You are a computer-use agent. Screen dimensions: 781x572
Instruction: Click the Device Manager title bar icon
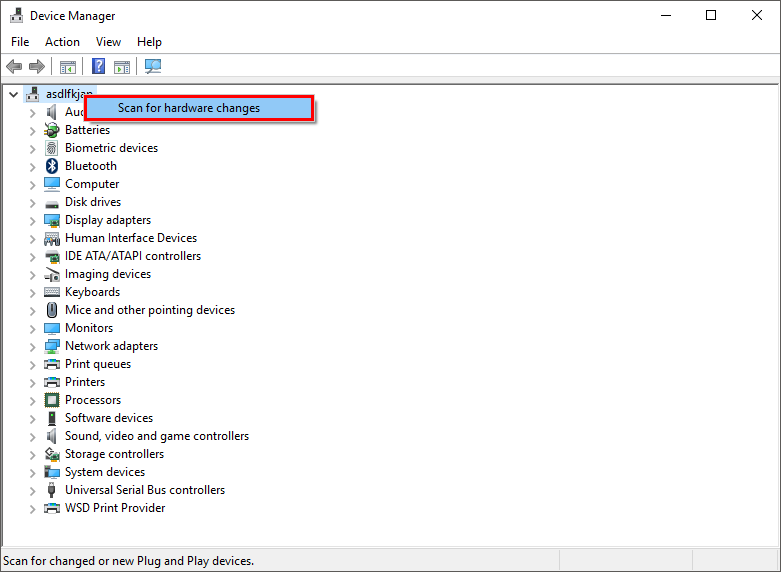pyautogui.click(x=16, y=16)
